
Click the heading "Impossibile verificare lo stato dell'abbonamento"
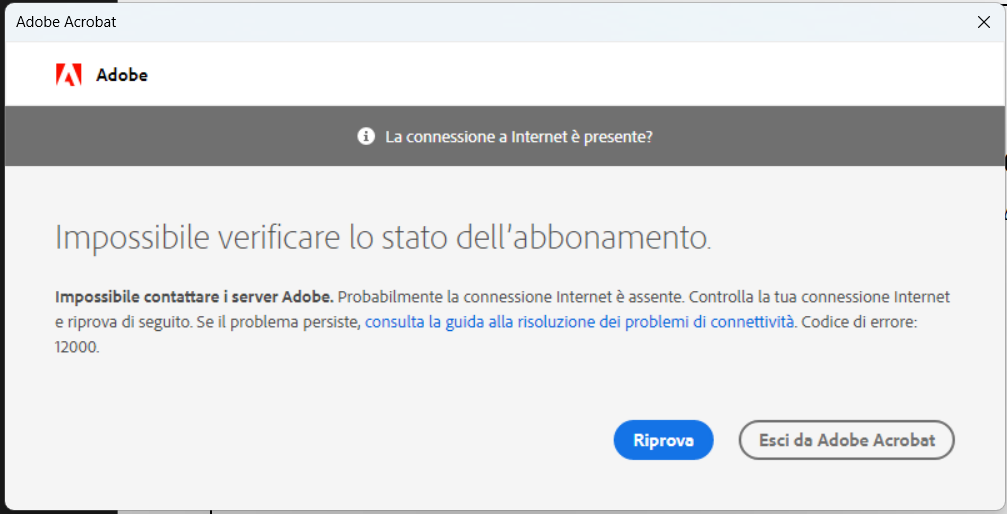(383, 238)
